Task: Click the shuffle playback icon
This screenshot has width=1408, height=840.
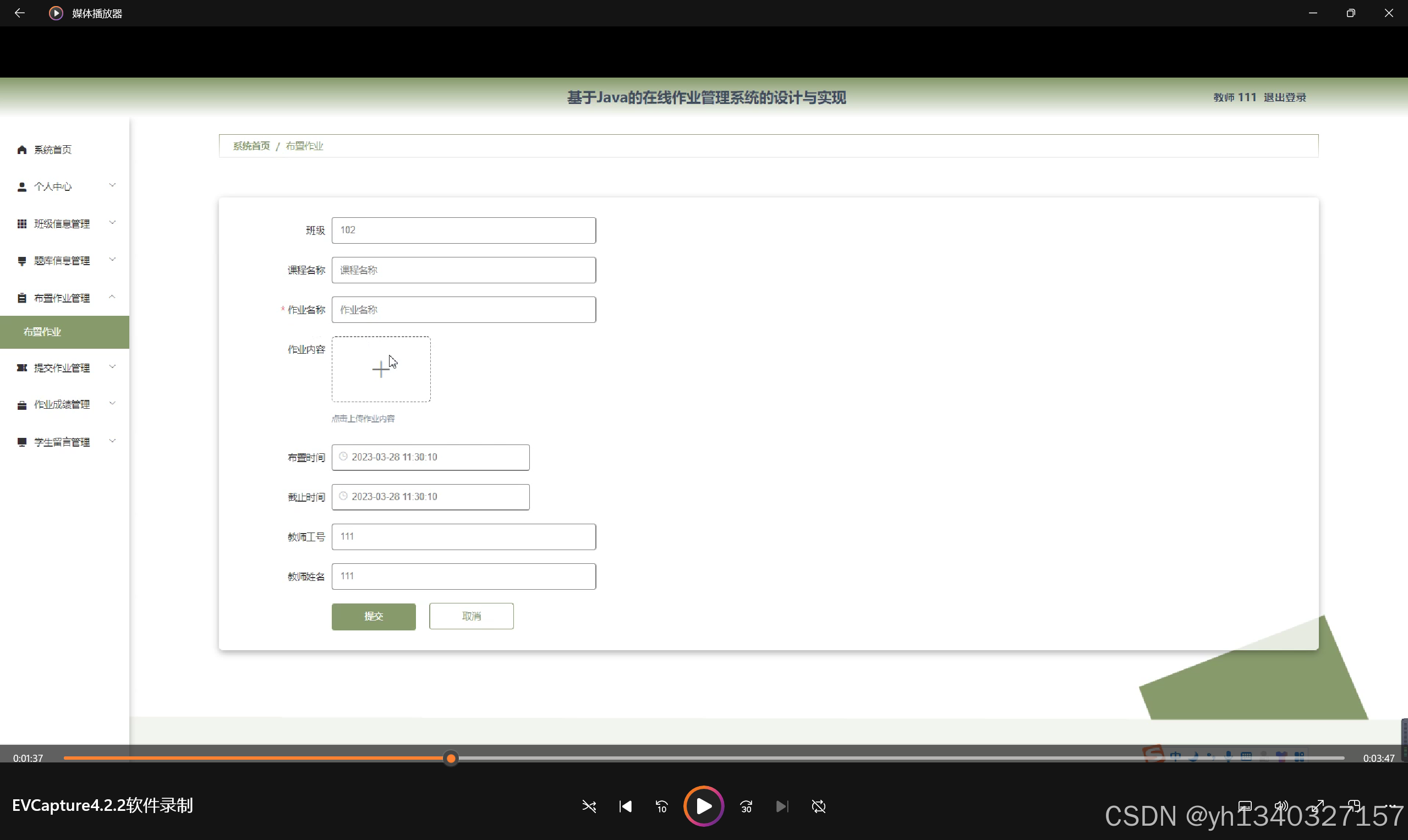Action: tap(589, 806)
